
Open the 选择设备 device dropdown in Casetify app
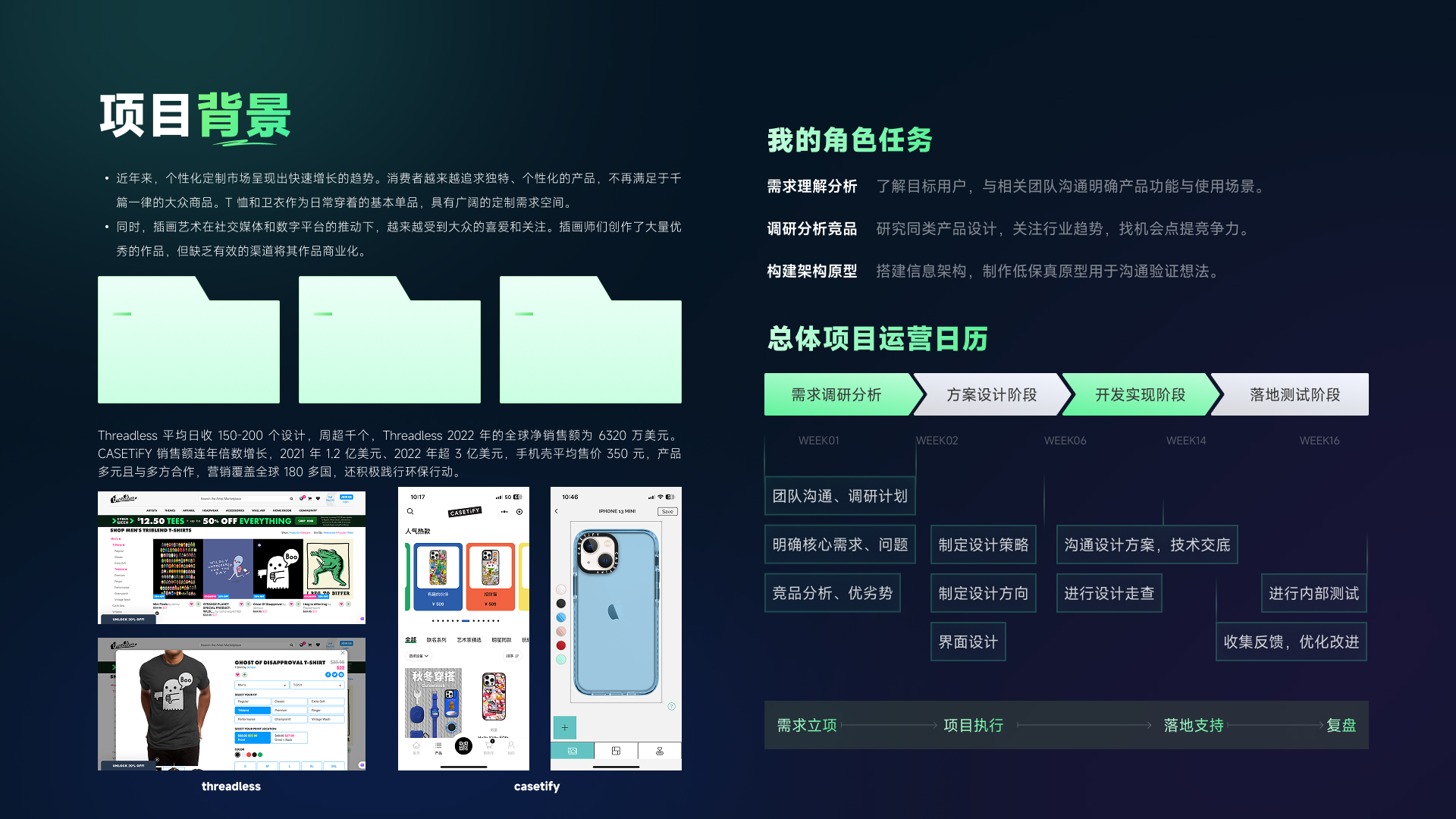pyautogui.click(x=419, y=656)
